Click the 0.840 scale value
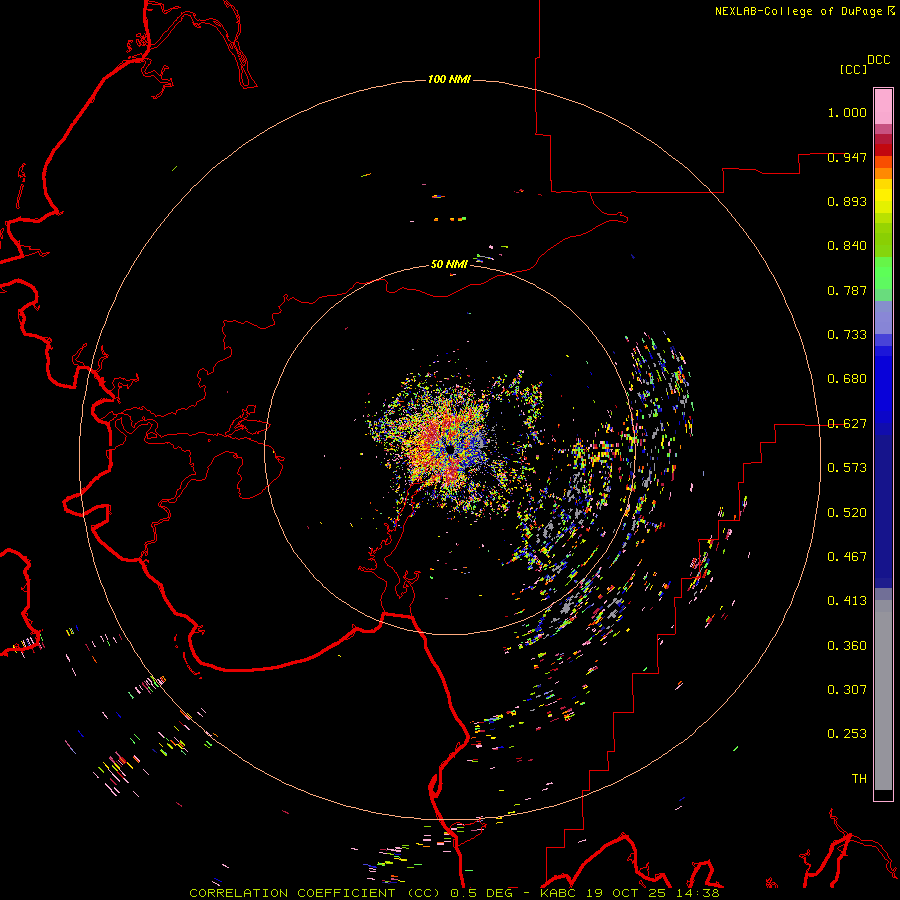 click(847, 246)
